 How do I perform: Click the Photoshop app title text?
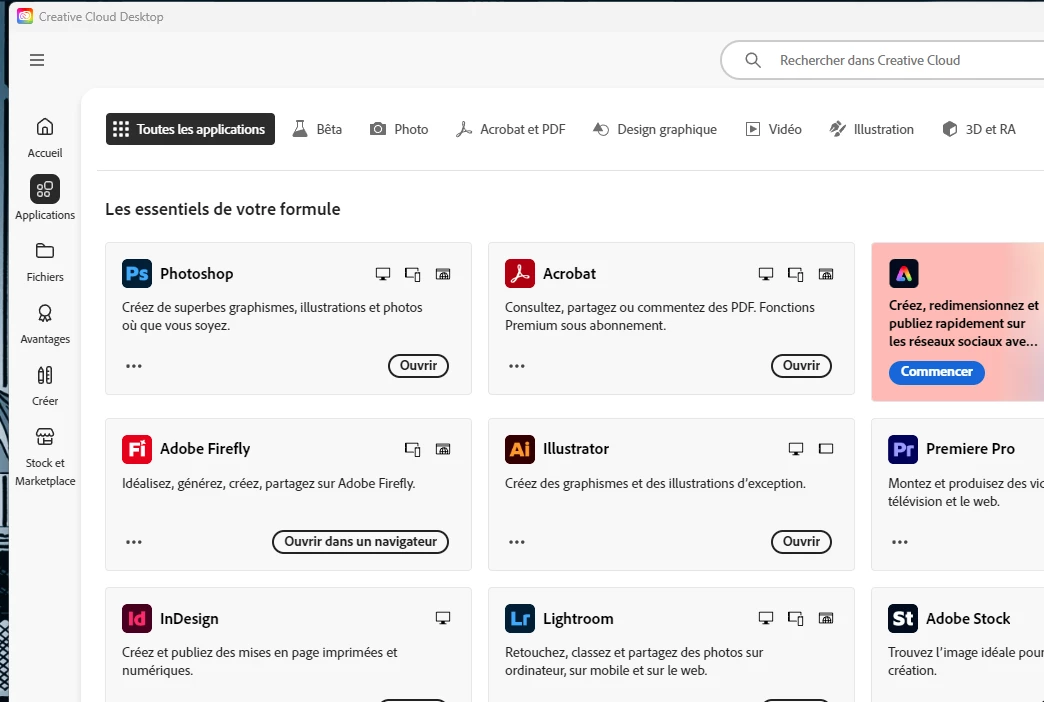196,274
